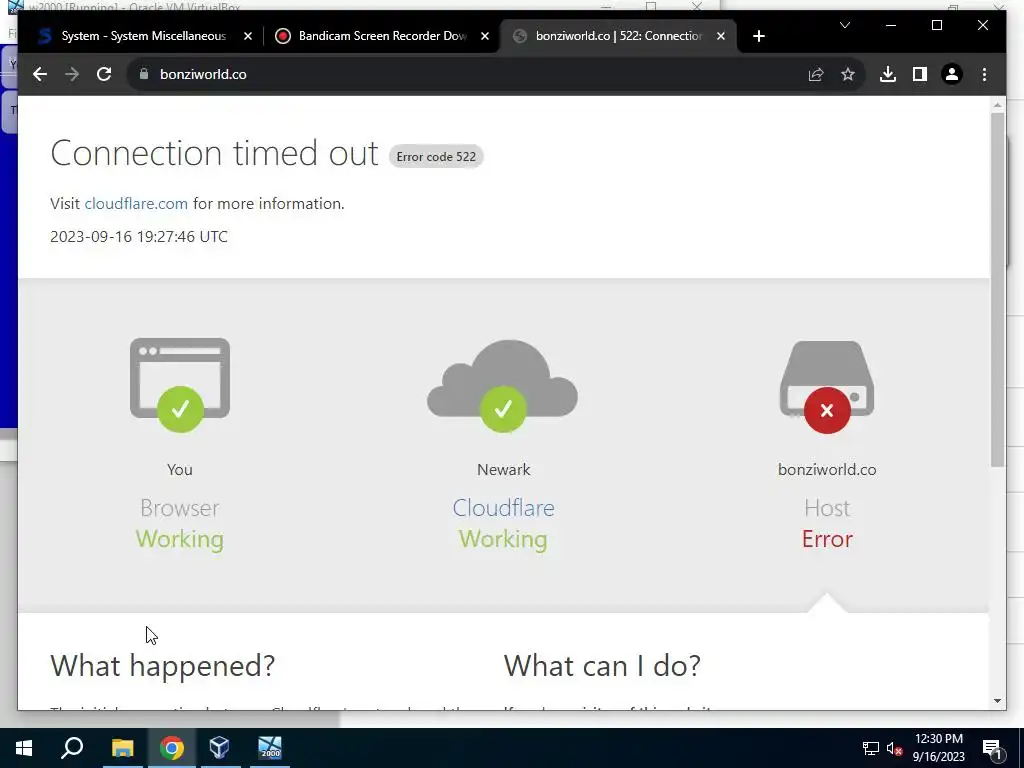1024x768 pixels.
Task: Close the System Miscellaneous tab
Action: [248, 37]
